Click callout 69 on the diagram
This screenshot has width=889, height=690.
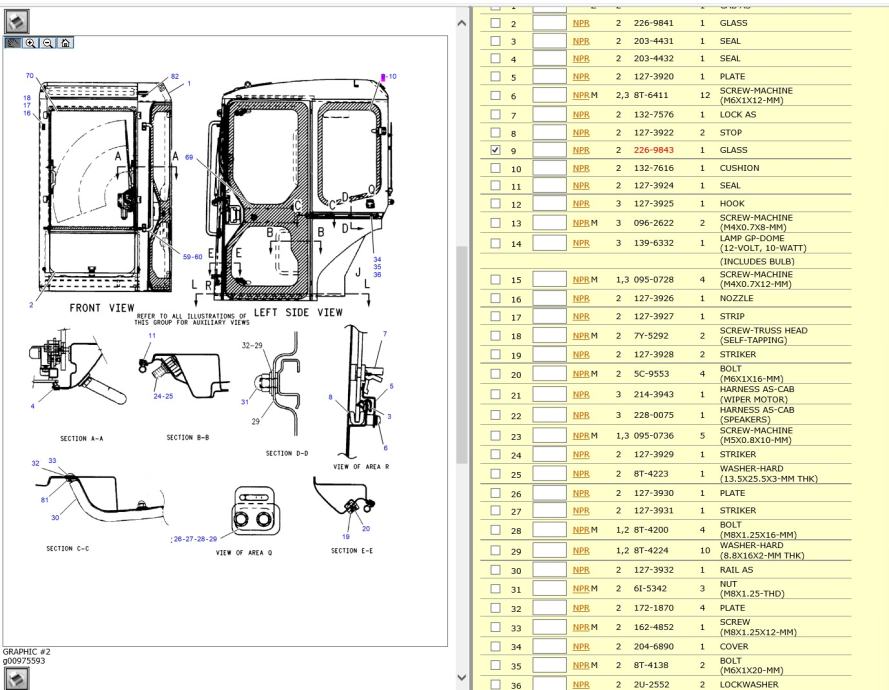(189, 157)
